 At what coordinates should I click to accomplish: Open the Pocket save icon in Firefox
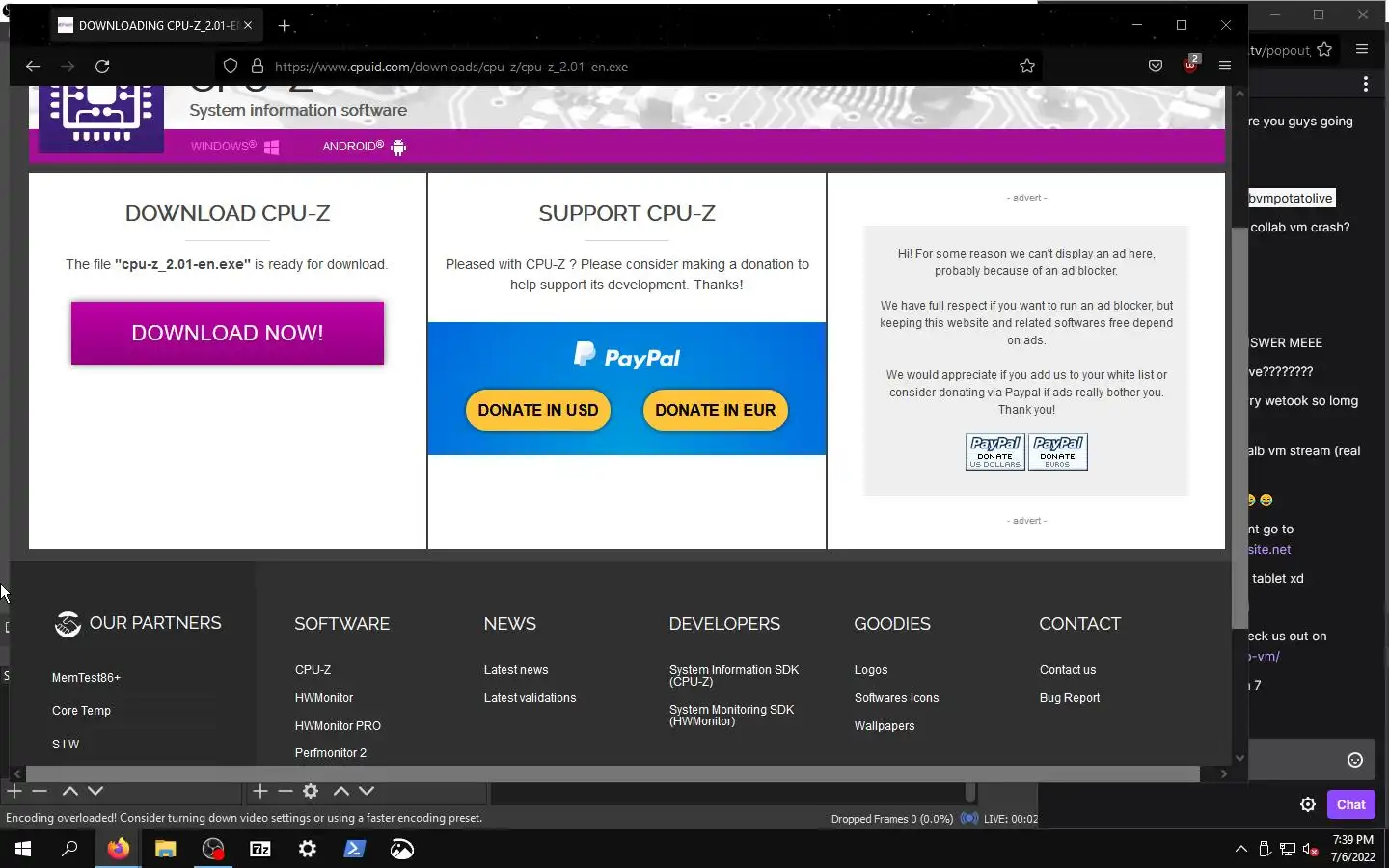1156,67
